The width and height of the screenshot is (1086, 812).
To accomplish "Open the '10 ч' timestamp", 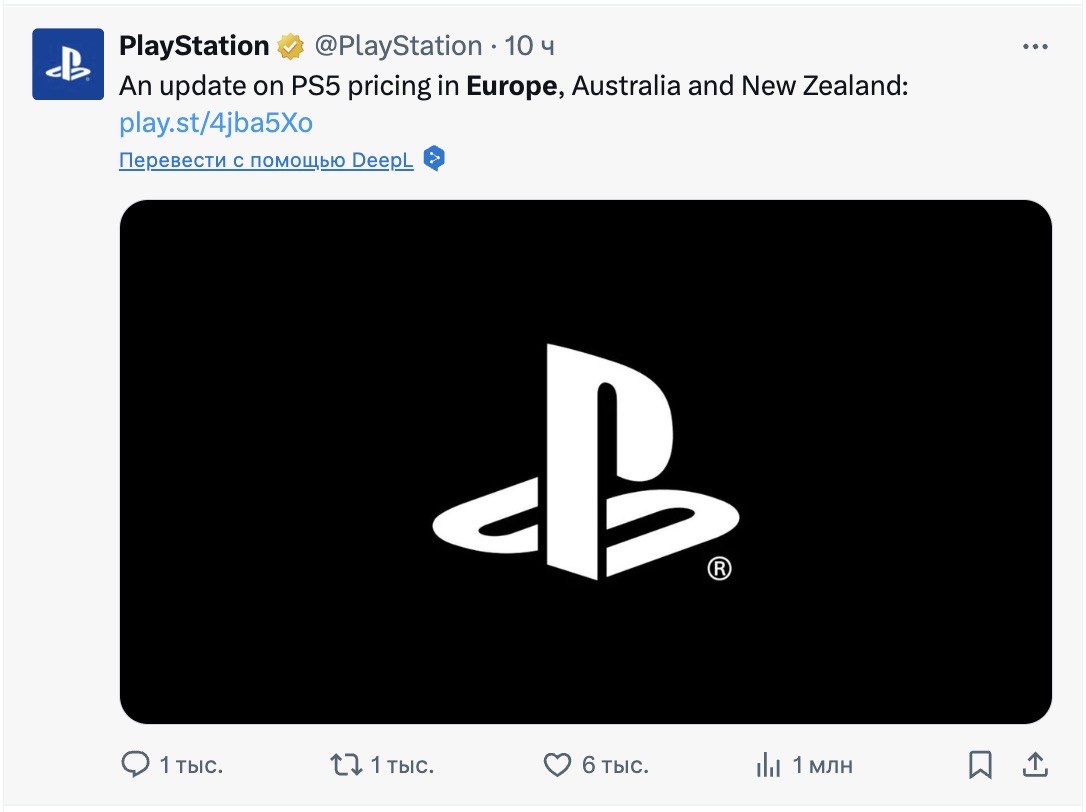I will coord(529,46).
